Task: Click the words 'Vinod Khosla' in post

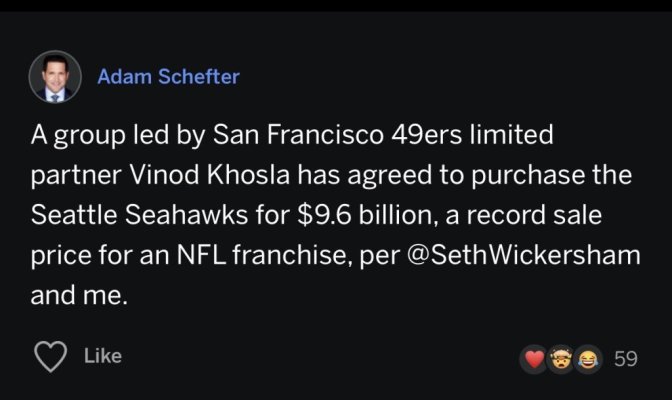Action: pos(210,174)
